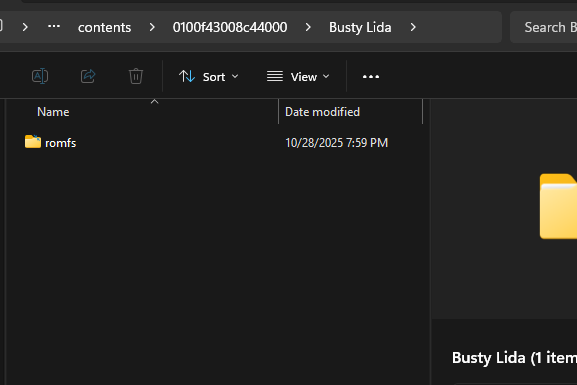Select the romfs folder icon
The width and height of the screenshot is (577, 385).
coord(33,142)
